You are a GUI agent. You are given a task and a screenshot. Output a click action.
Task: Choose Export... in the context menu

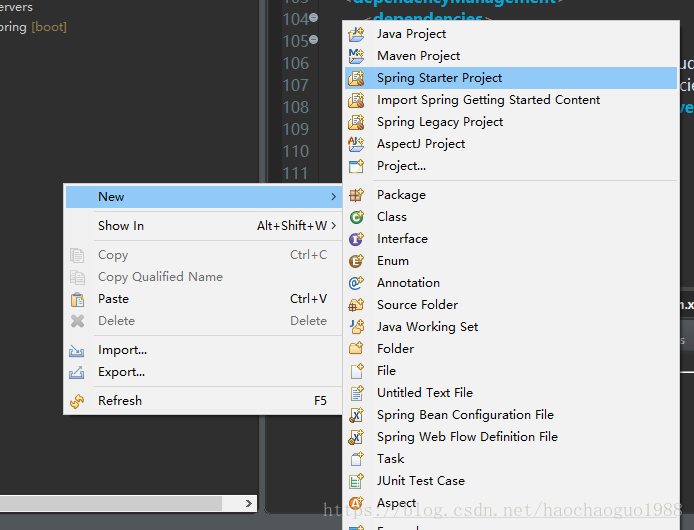click(x=204, y=372)
